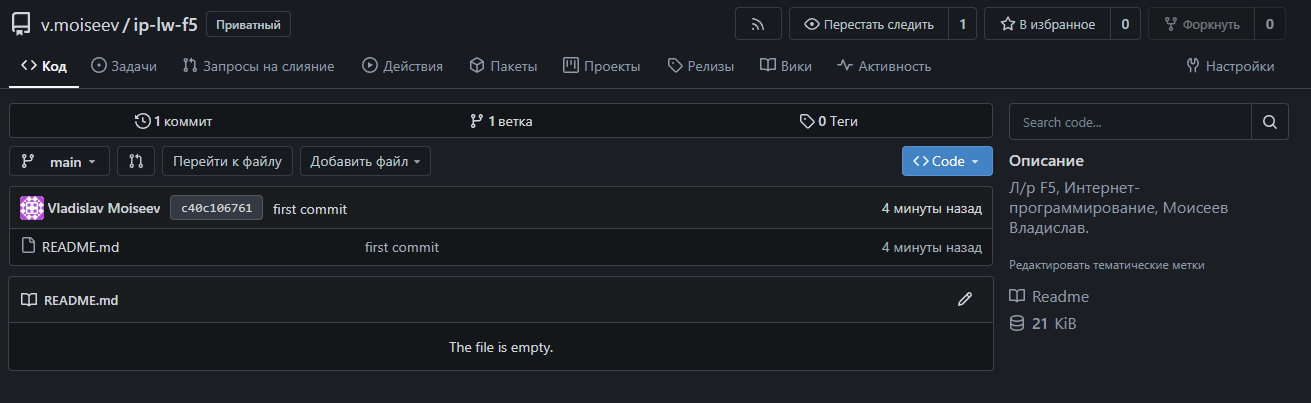Click the repository icon beside v.moiseev
The width and height of the screenshot is (1311, 403).
(21, 24)
